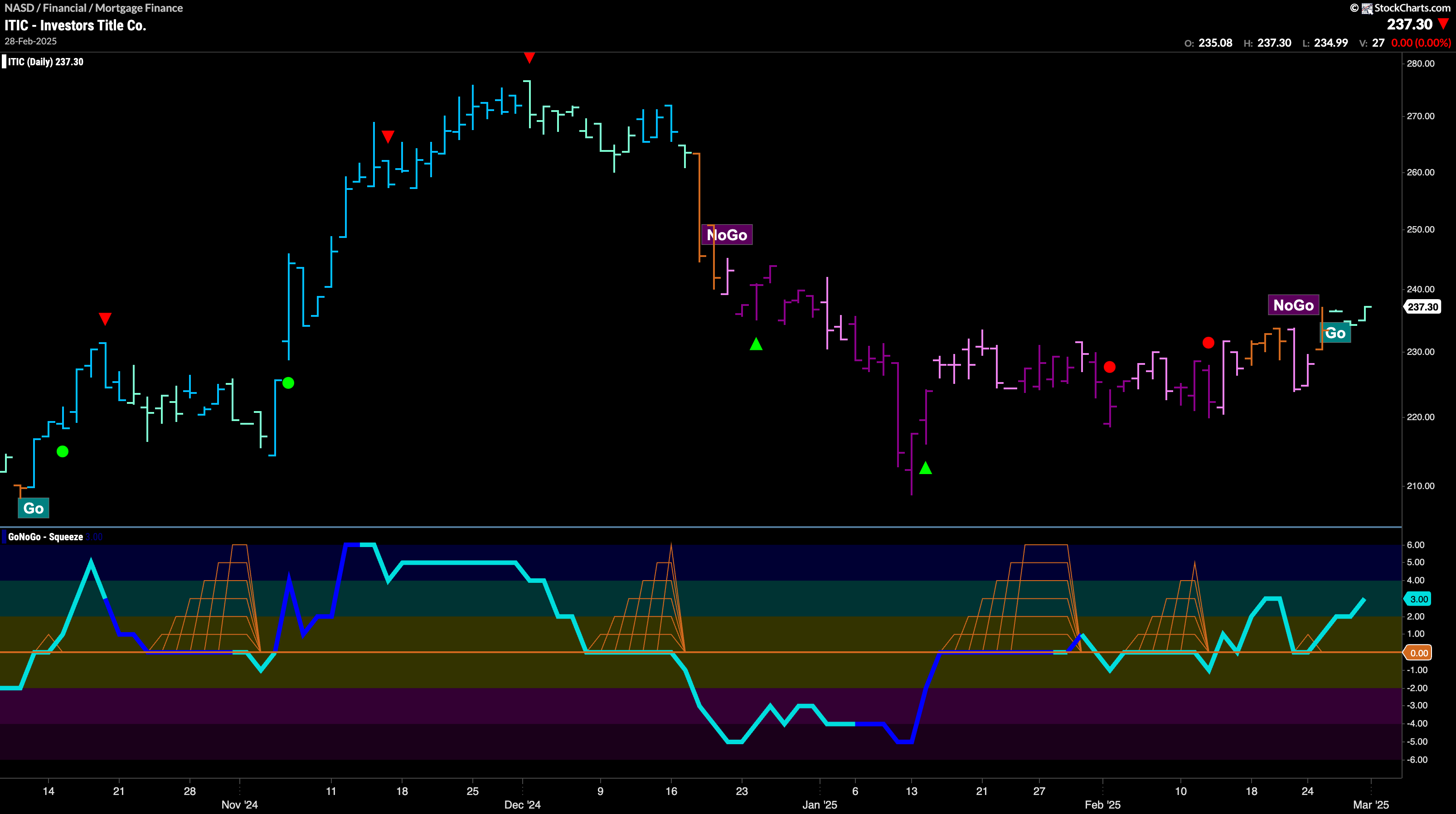The width and height of the screenshot is (1456, 814).
Task: Click the Nov '24 date axis label
Action: pos(240,804)
